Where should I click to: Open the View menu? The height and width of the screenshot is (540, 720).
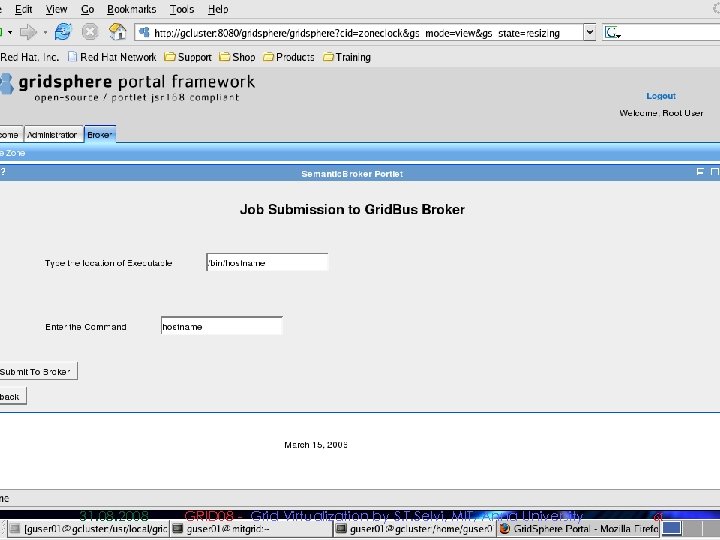coord(56,9)
